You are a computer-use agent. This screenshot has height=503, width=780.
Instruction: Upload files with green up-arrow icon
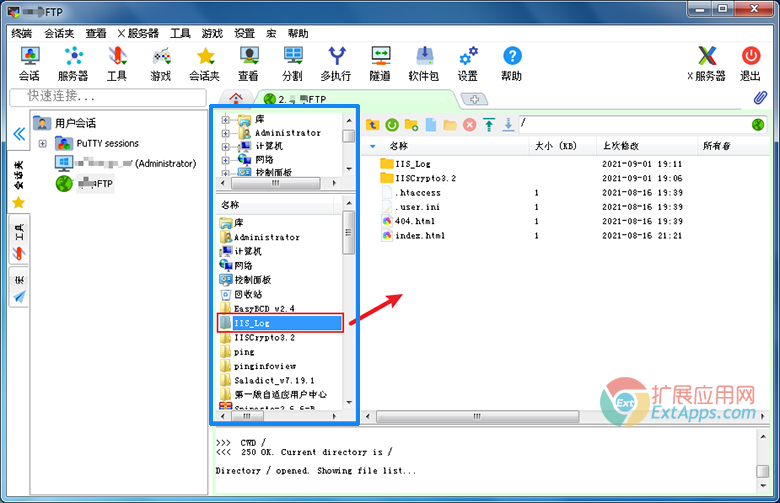coord(489,125)
